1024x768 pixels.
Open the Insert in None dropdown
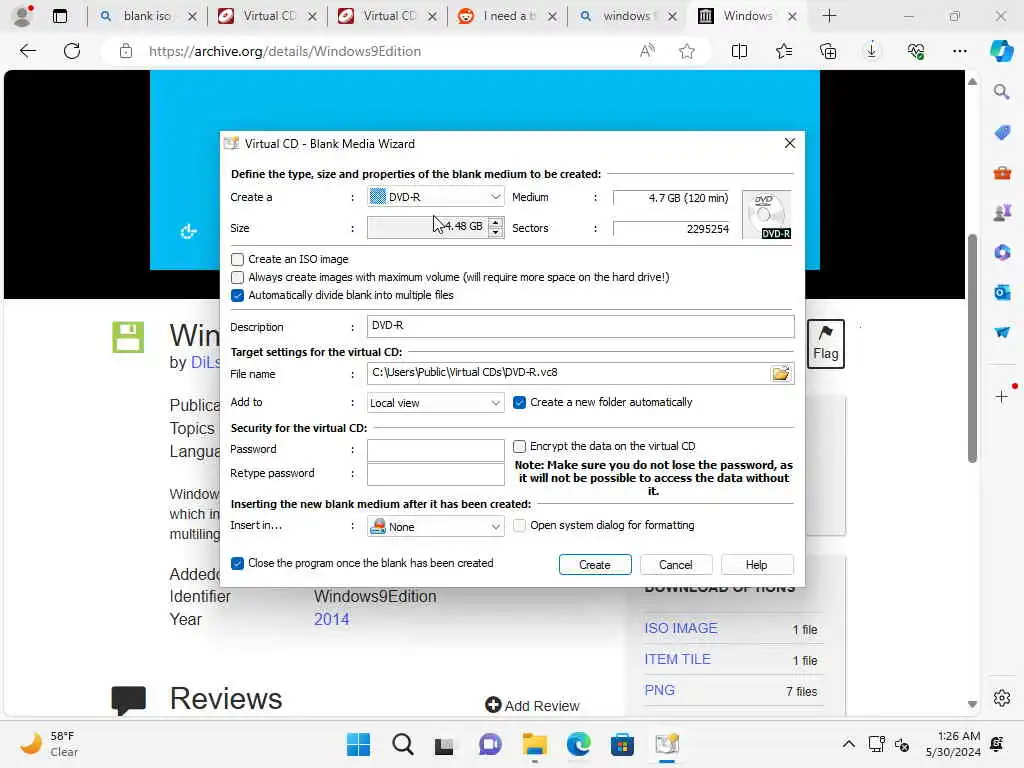tap(436, 526)
